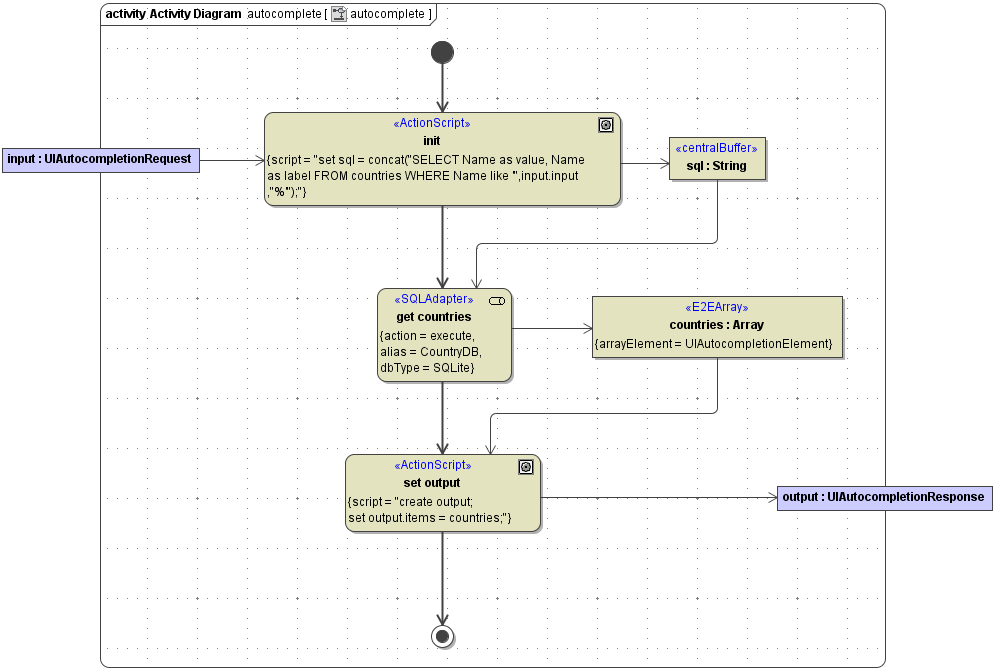Click the «ActionScript» stereotype on init
This screenshot has width=996, height=671.
point(432,124)
